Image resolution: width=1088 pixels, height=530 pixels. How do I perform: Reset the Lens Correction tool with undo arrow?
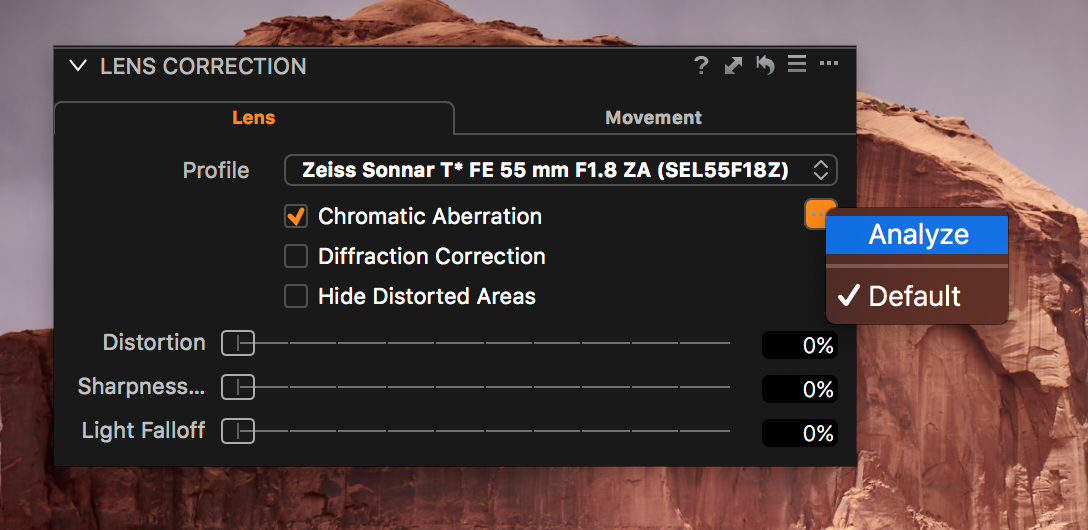point(765,65)
